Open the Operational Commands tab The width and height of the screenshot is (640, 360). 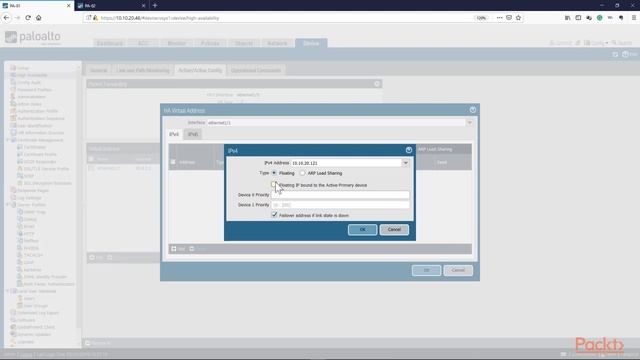(256, 70)
